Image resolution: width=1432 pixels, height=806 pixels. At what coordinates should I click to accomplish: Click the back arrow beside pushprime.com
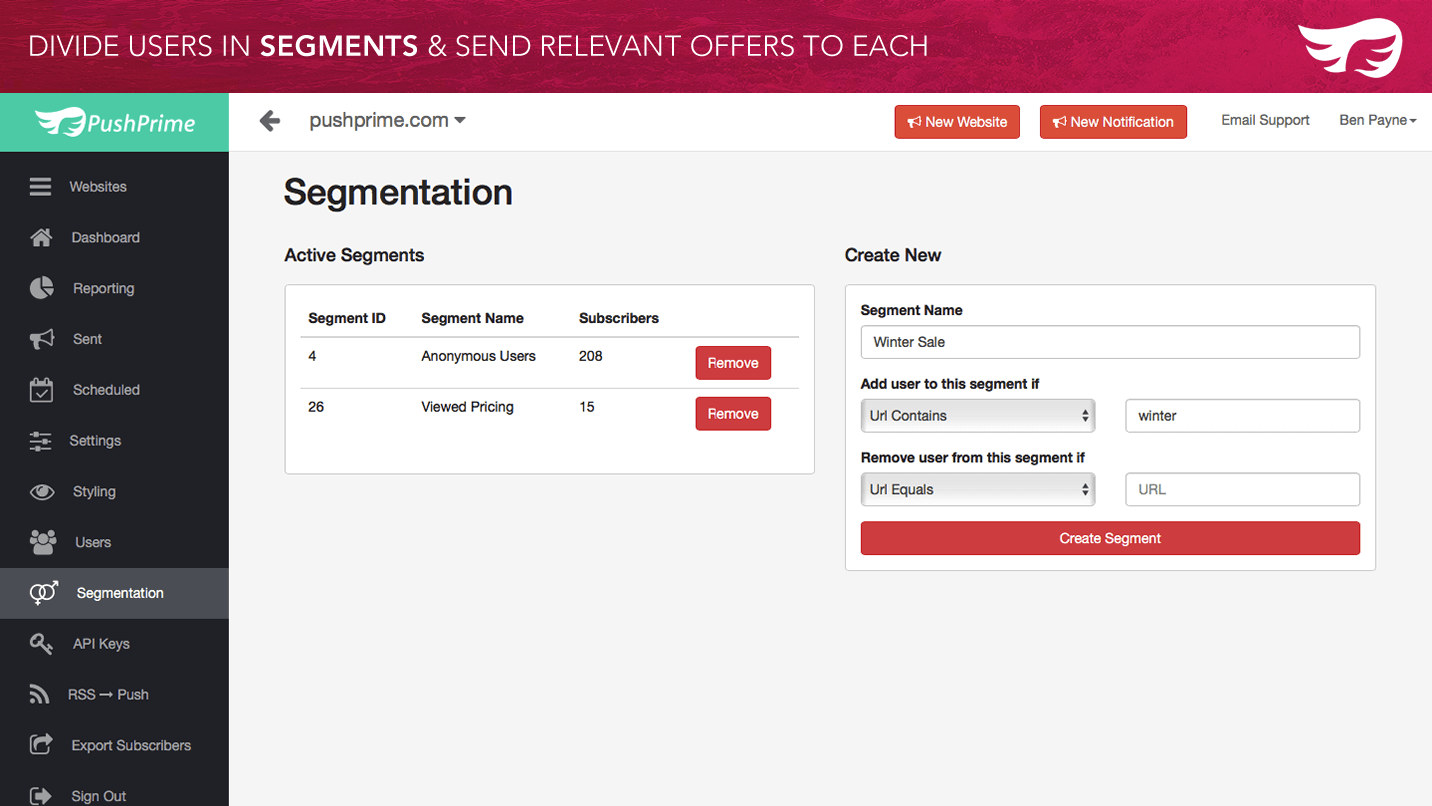[x=270, y=121]
